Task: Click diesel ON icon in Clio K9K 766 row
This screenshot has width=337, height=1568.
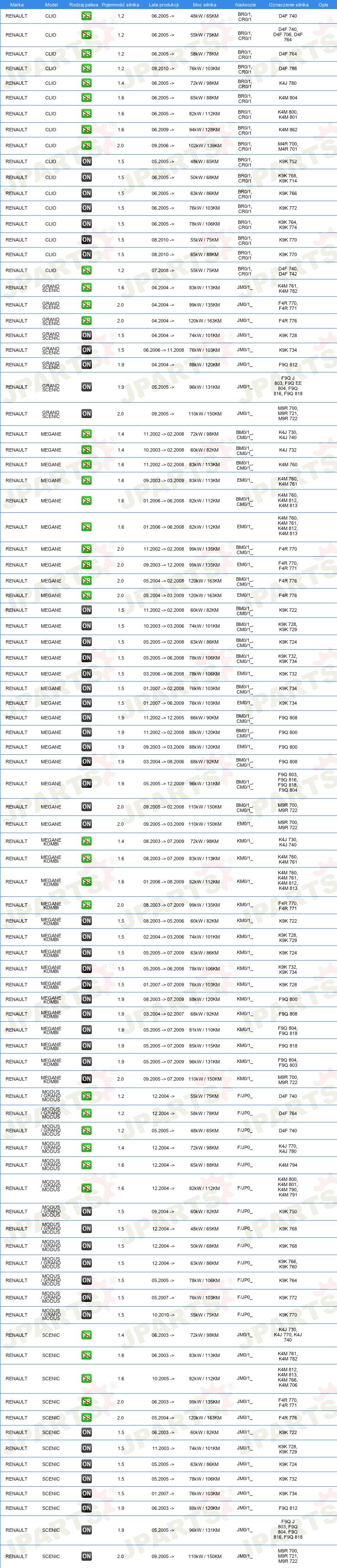Action: click(x=87, y=193)
